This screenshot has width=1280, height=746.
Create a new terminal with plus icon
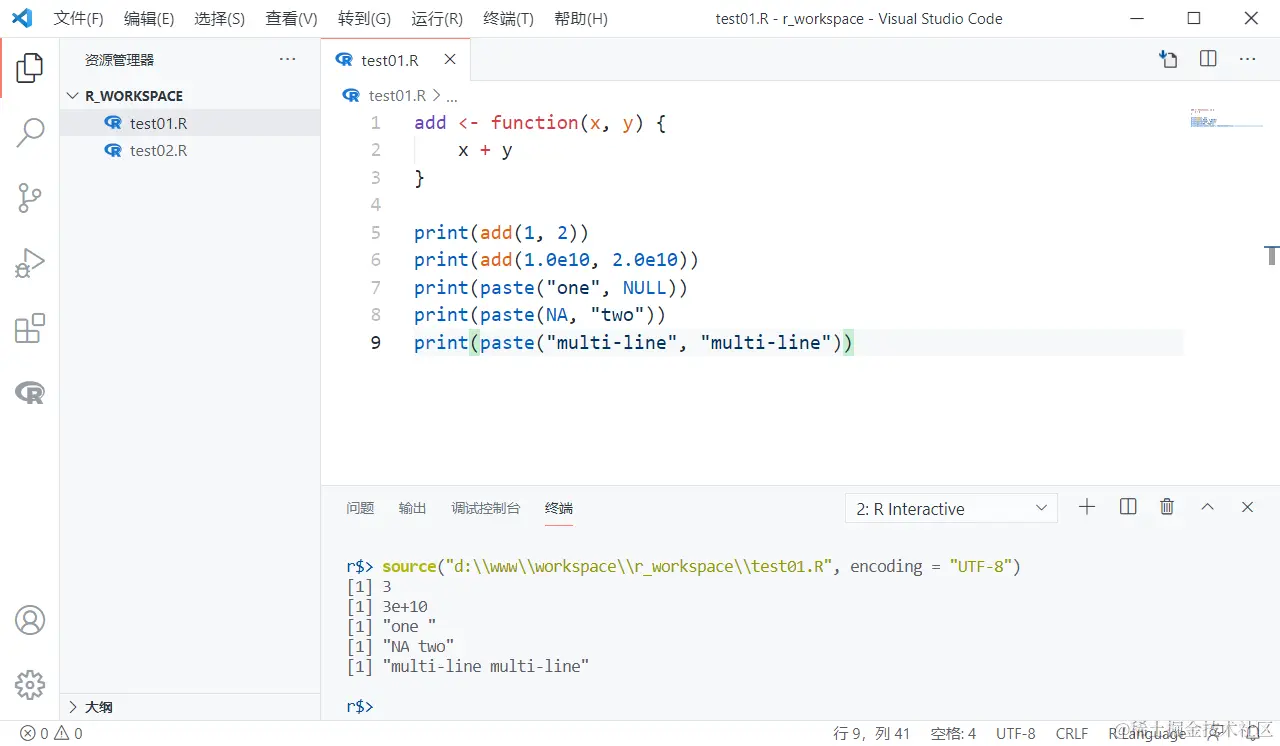click(1087, 507)
